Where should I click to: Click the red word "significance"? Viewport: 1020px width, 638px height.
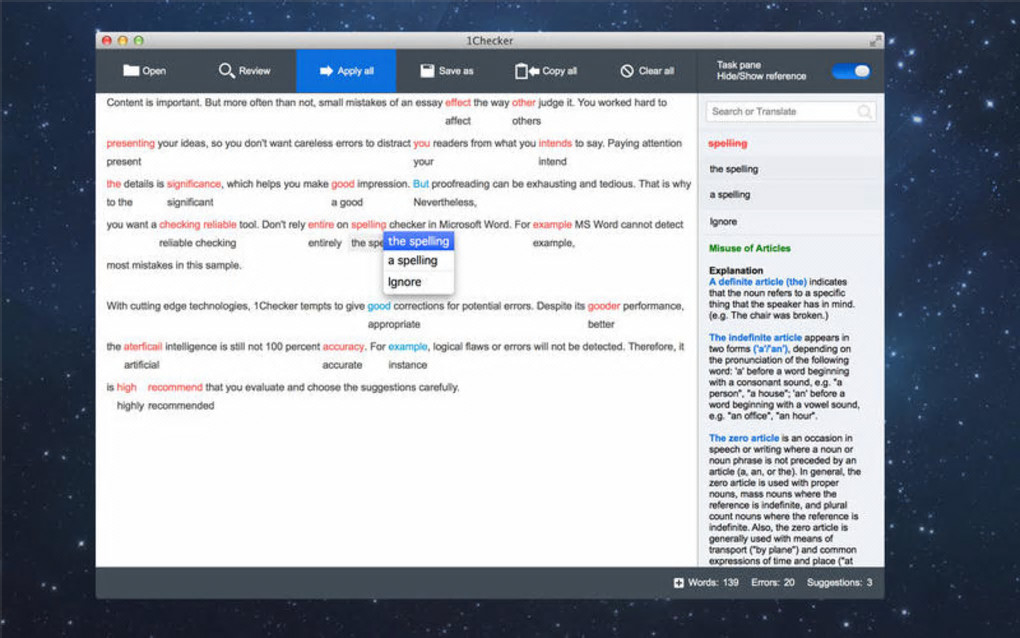coord(194,184)
